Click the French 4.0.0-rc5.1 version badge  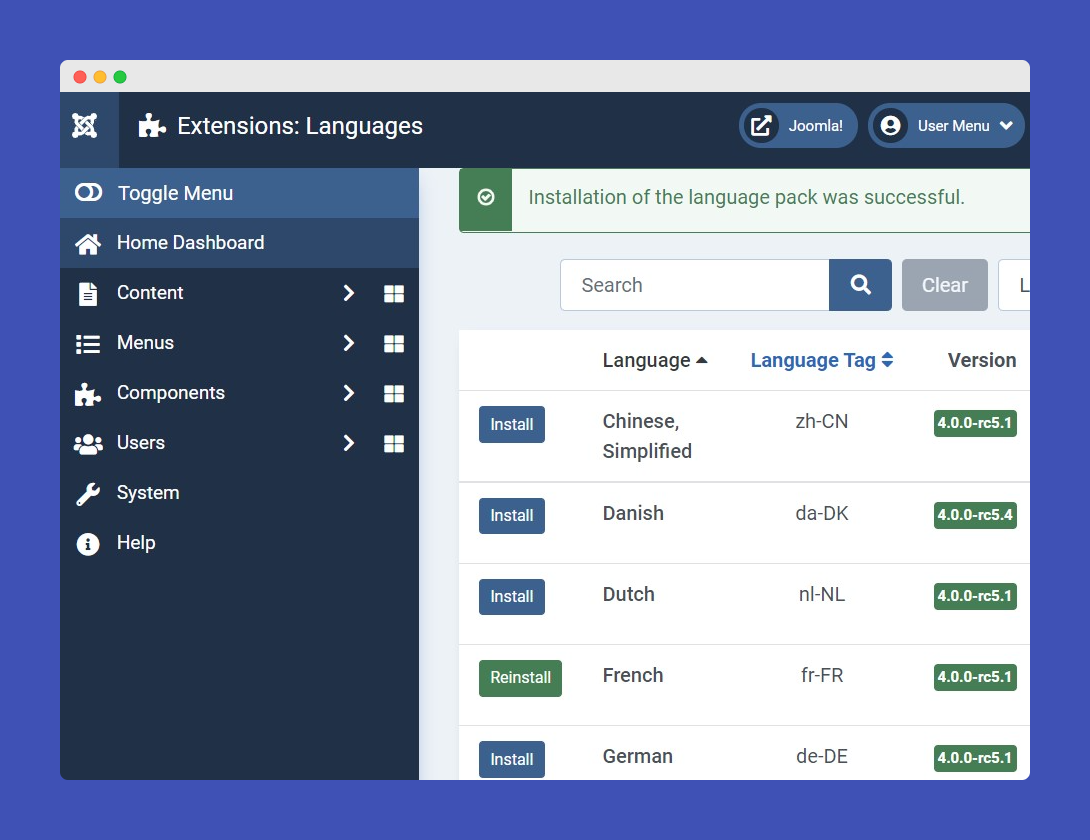coord(975,677)
